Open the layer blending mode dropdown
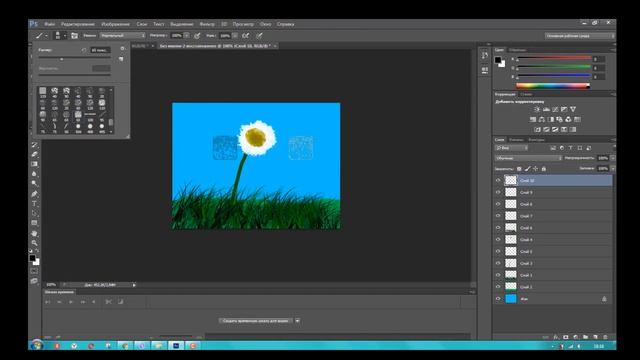This screenshot has height=360, width=640. [x=529, y=158]
